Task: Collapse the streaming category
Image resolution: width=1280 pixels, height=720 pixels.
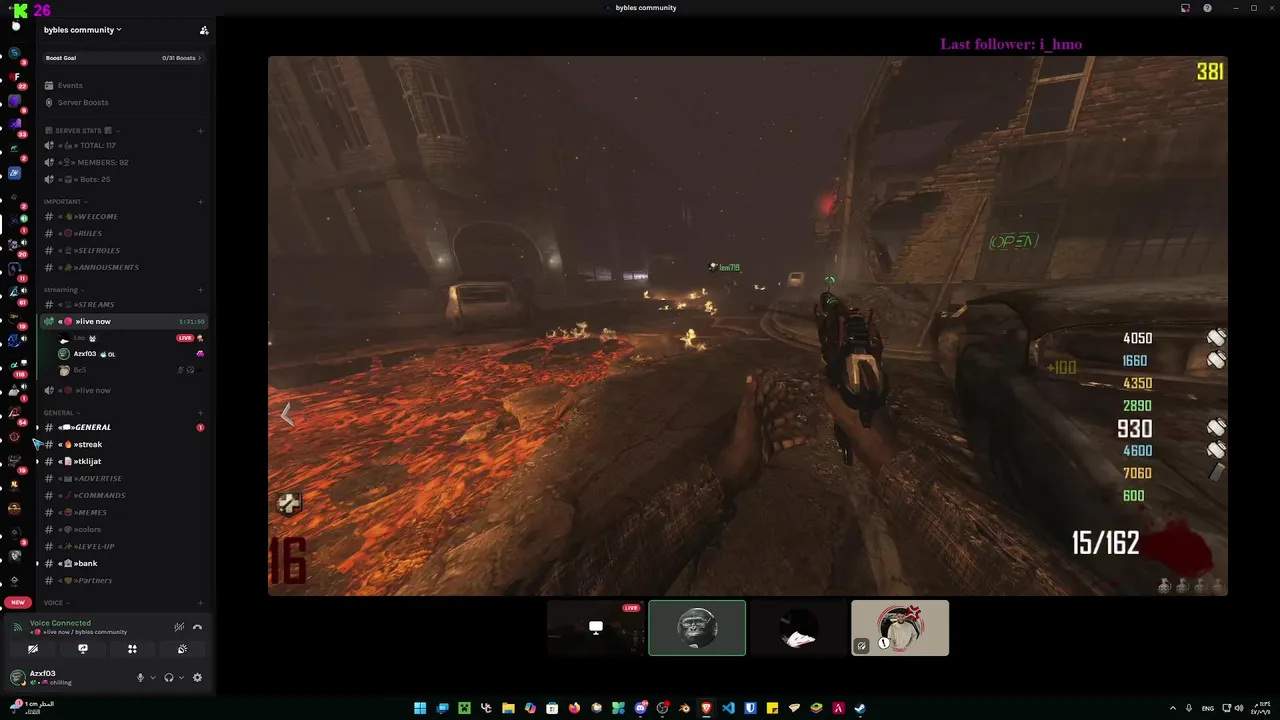Action: (x=63, y=290)
